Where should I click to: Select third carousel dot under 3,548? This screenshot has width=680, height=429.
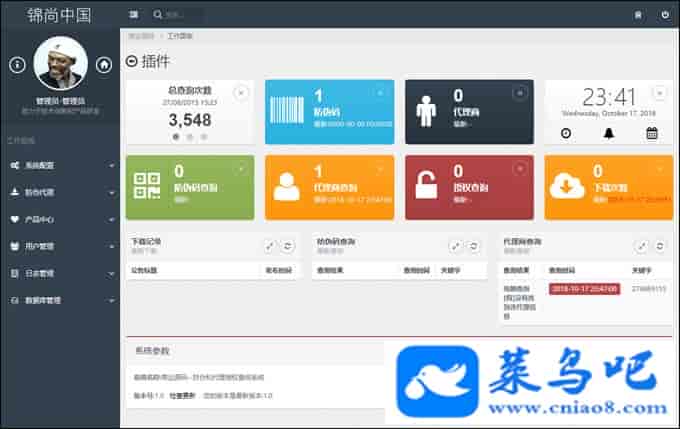click(x=204, y=137)
